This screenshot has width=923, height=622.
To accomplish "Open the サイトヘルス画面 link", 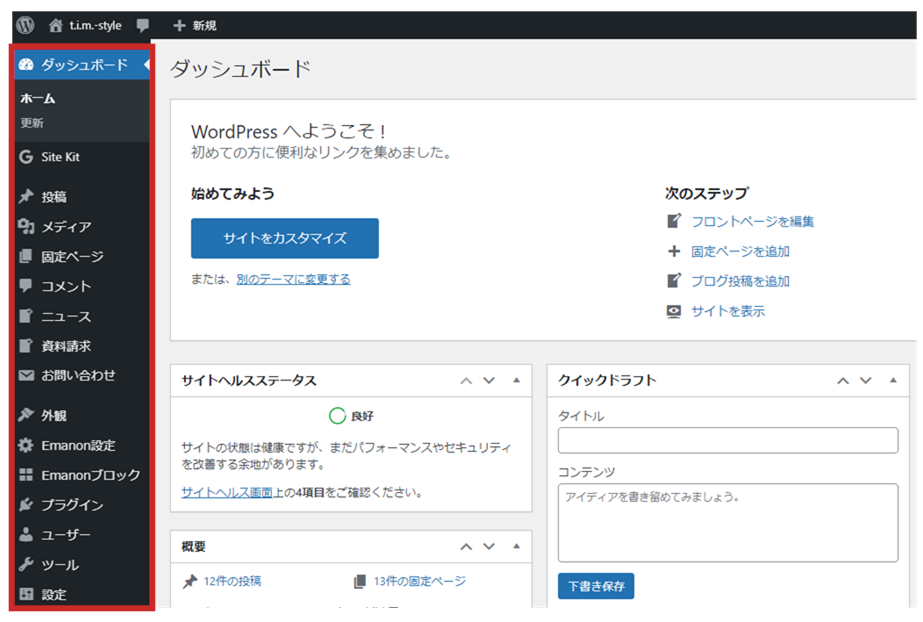I will pos(227,493).
